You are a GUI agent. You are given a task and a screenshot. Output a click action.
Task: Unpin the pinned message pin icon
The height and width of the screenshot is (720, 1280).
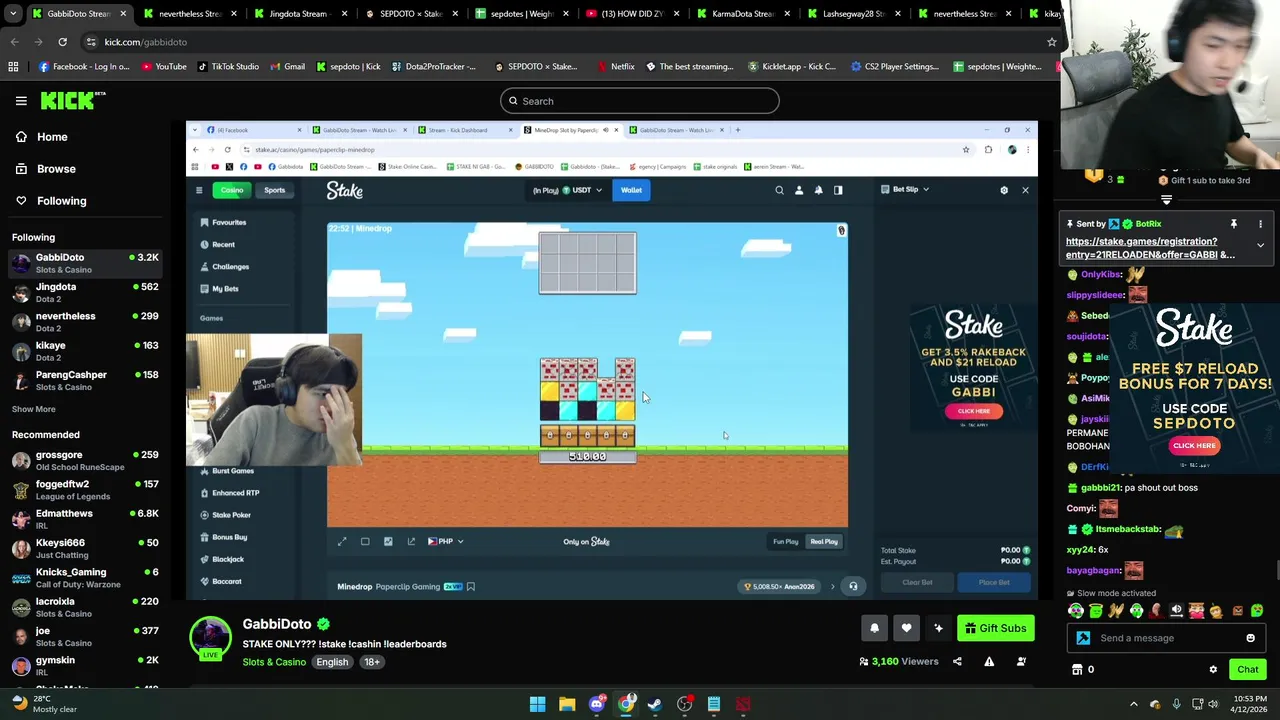click(1234, 224)
